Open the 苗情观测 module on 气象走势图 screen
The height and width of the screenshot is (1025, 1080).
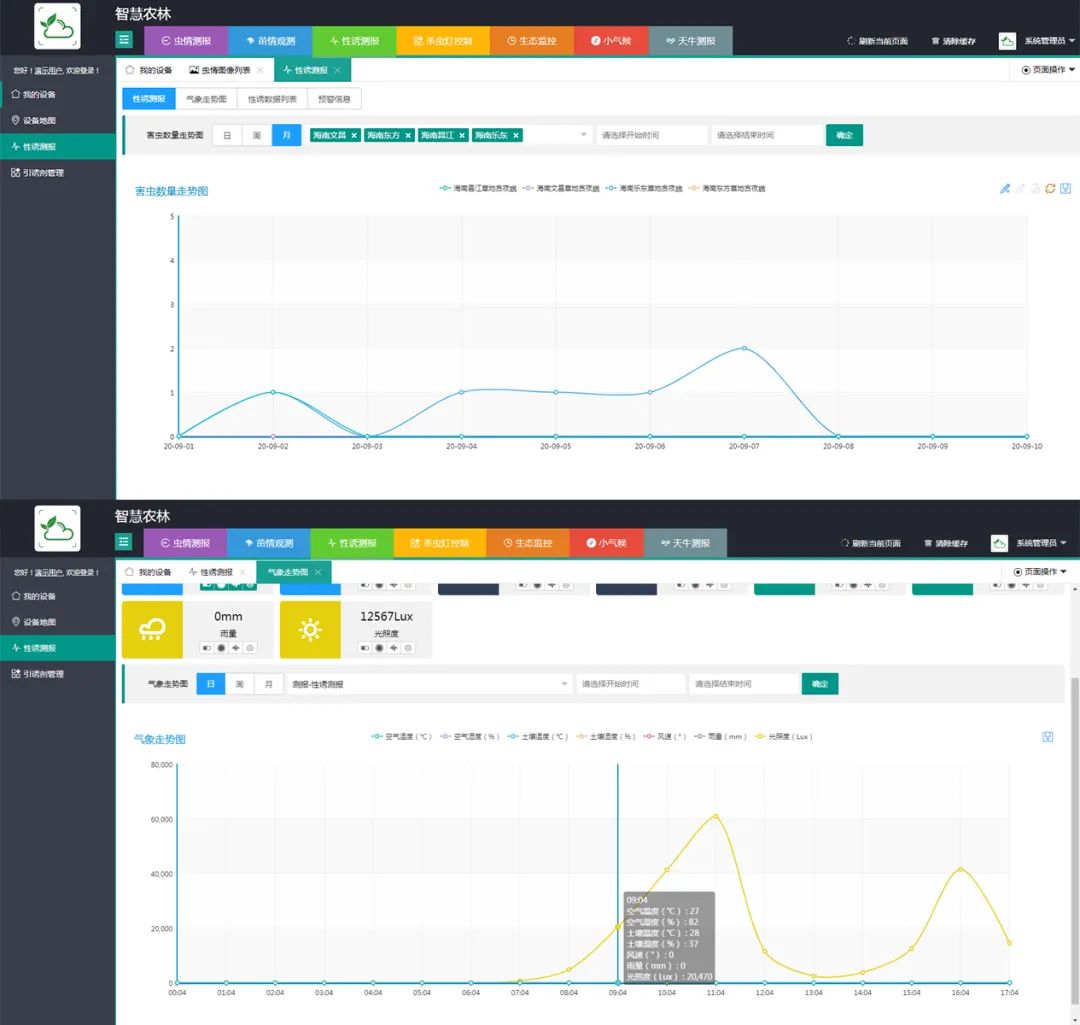point(269,543)
